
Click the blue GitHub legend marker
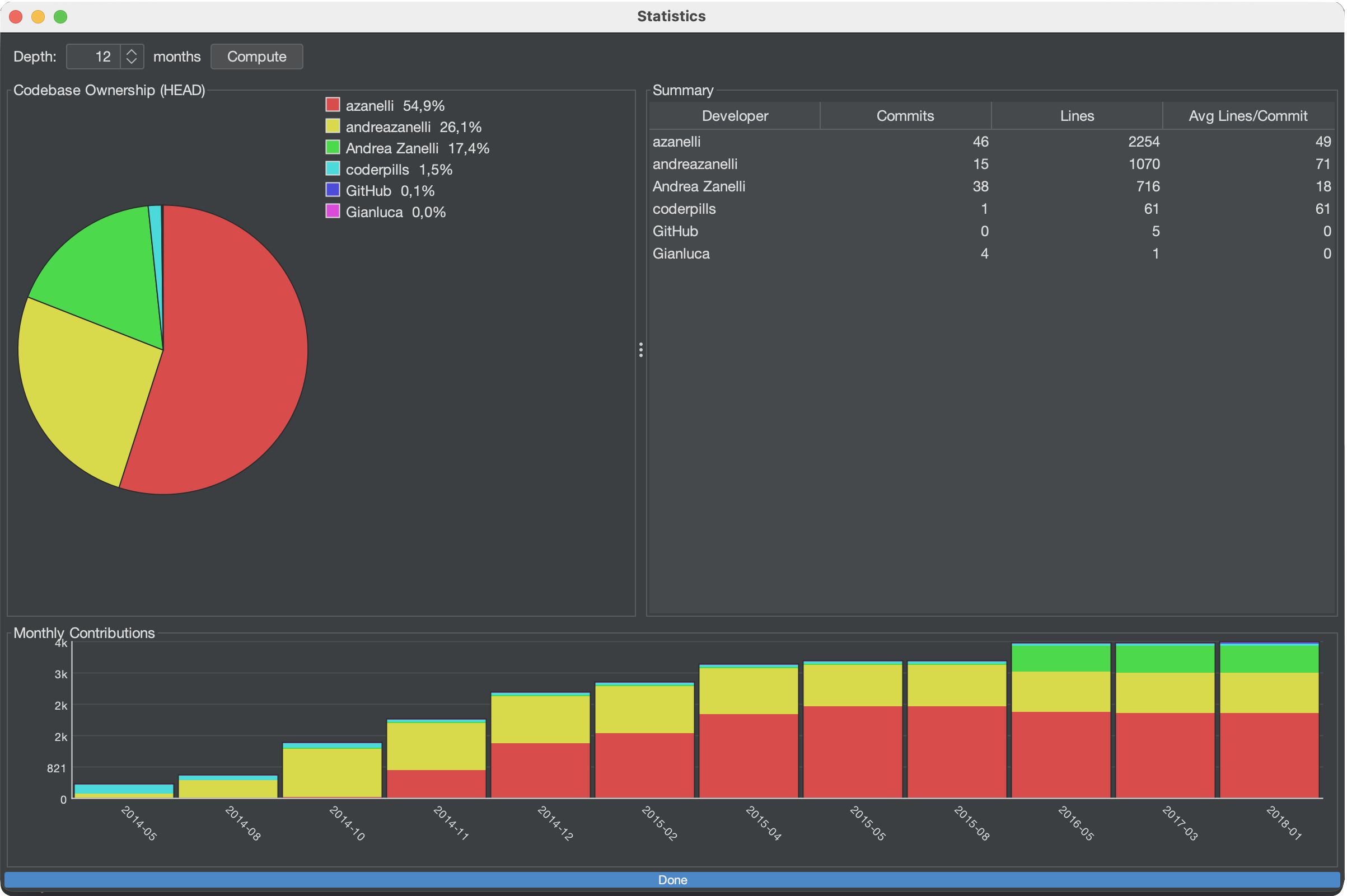click(333, 189)
